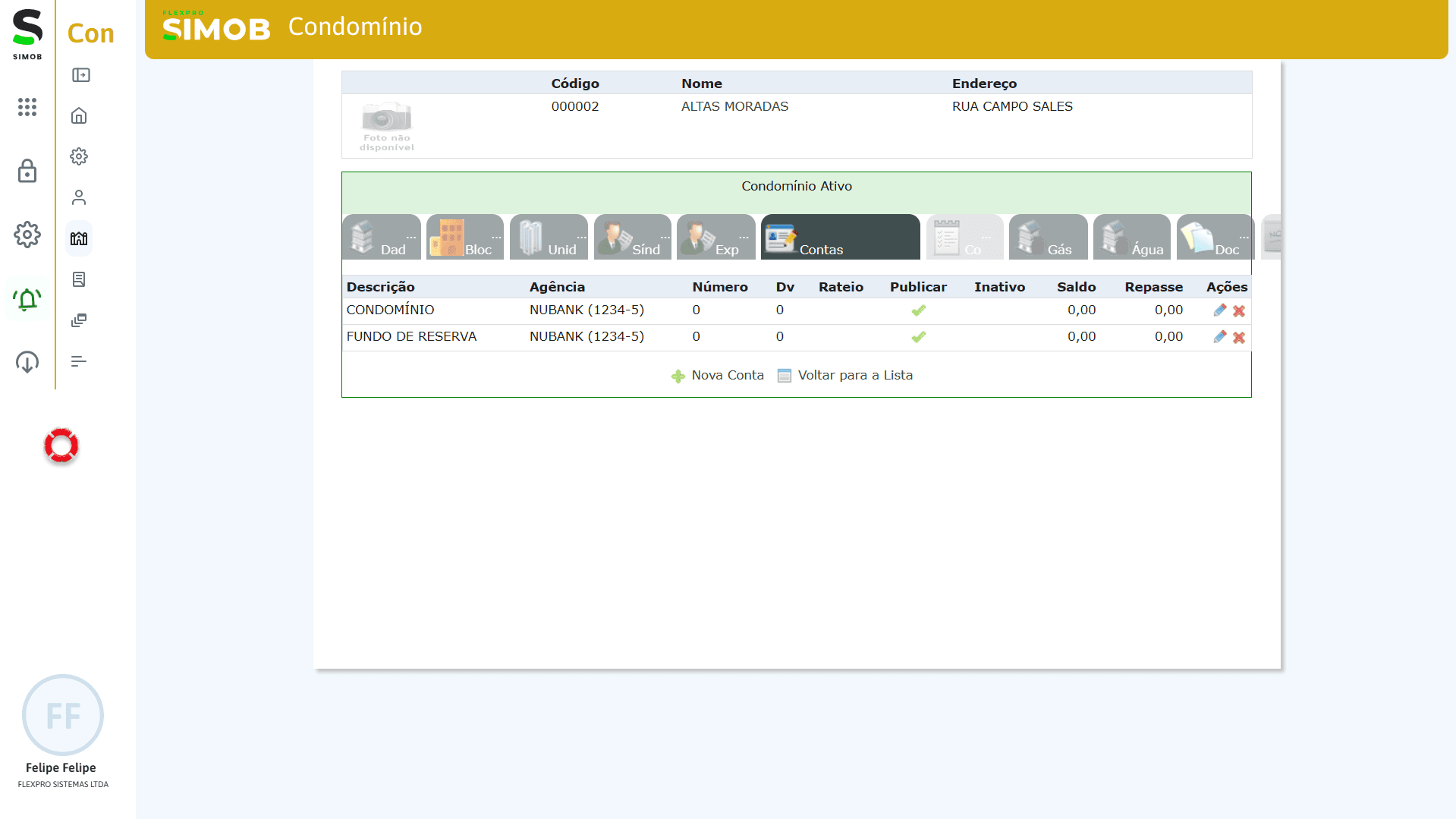Image resolution: width=1456 pixels, height=819 pixels.
Task: Click the download arrow circle icon
Action: (27, 362)
